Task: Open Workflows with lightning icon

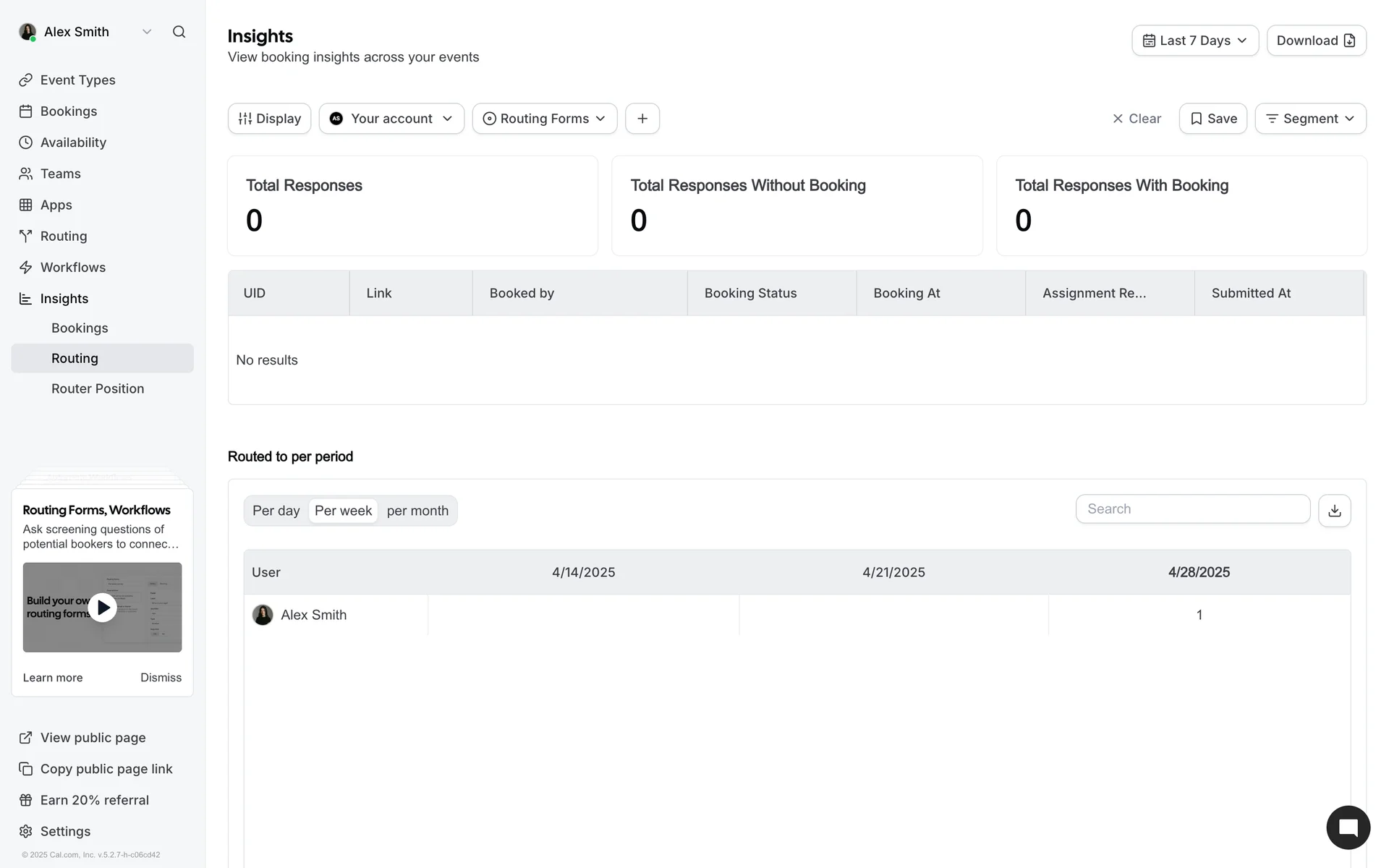Action: [x=72, y=268]
